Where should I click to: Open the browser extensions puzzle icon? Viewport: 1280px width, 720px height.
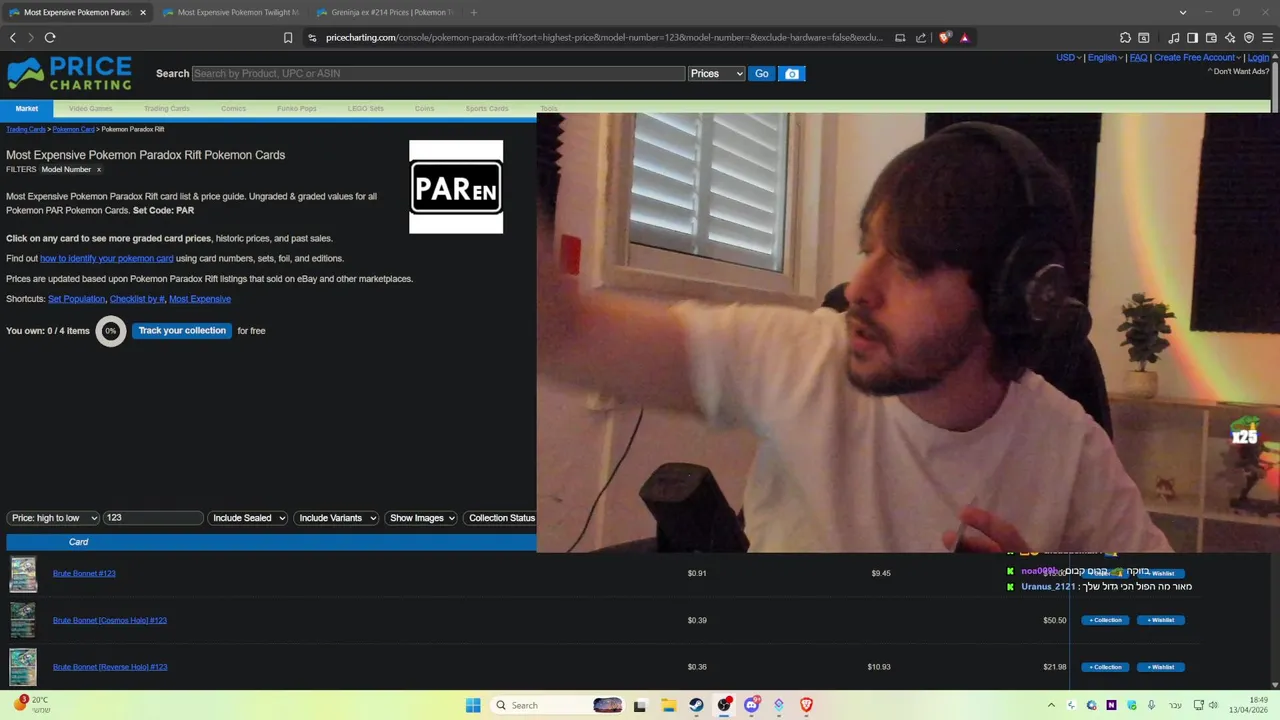1125,38
